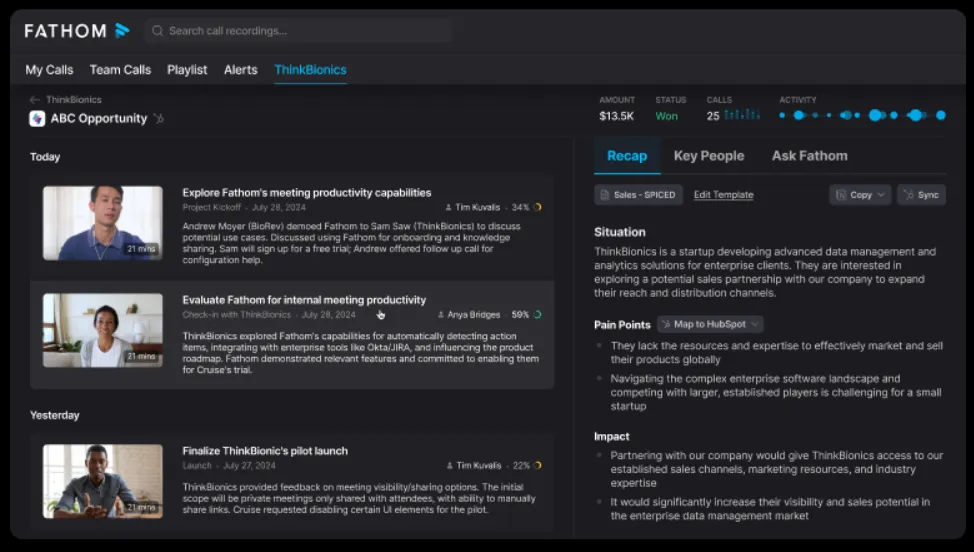Open the Explore Fathom's meeting productivity capabilities thumbnail
This screenshot has width=974, height=552.
[x=102, y=223]
